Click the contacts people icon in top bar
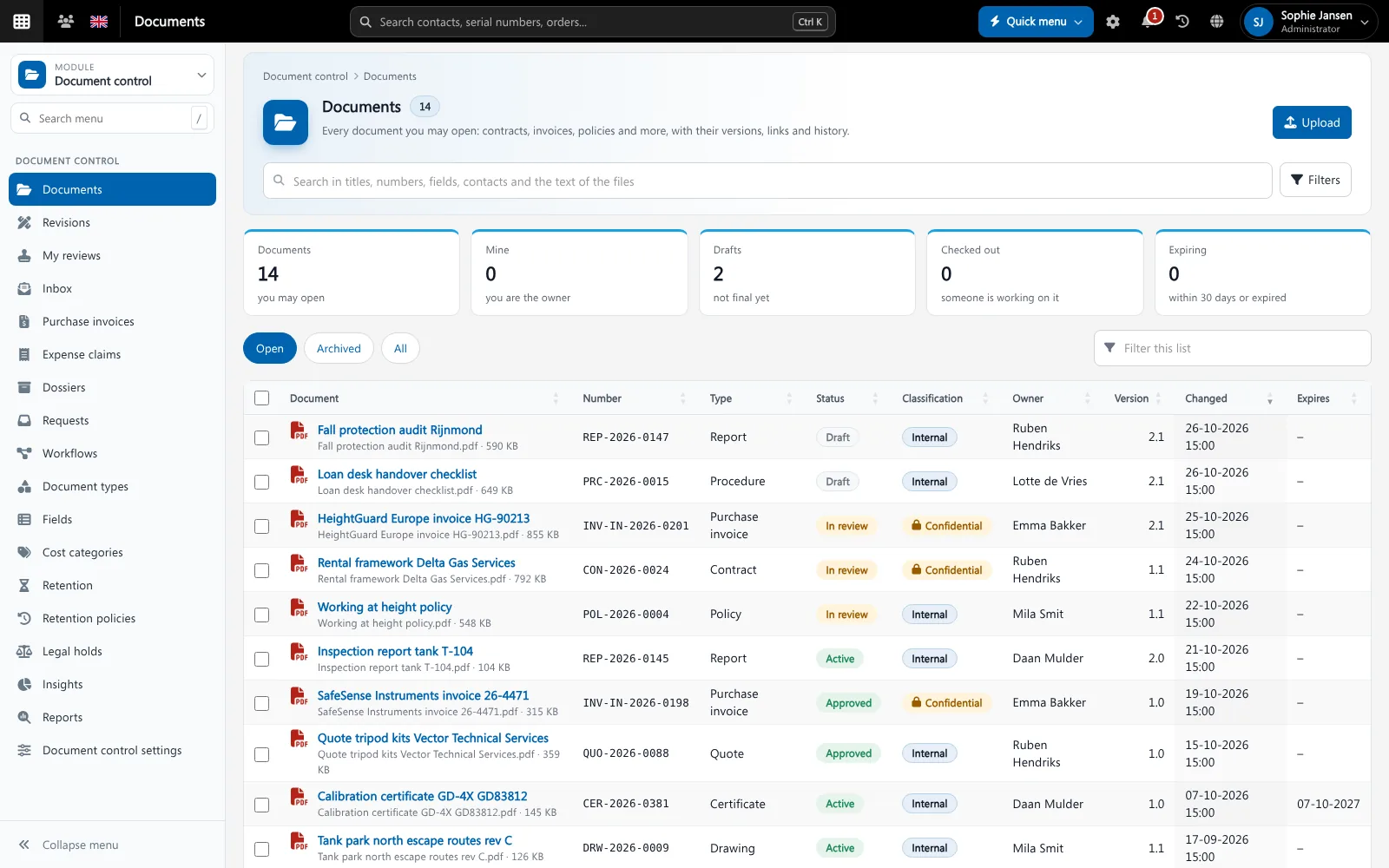 pos(65,22)
